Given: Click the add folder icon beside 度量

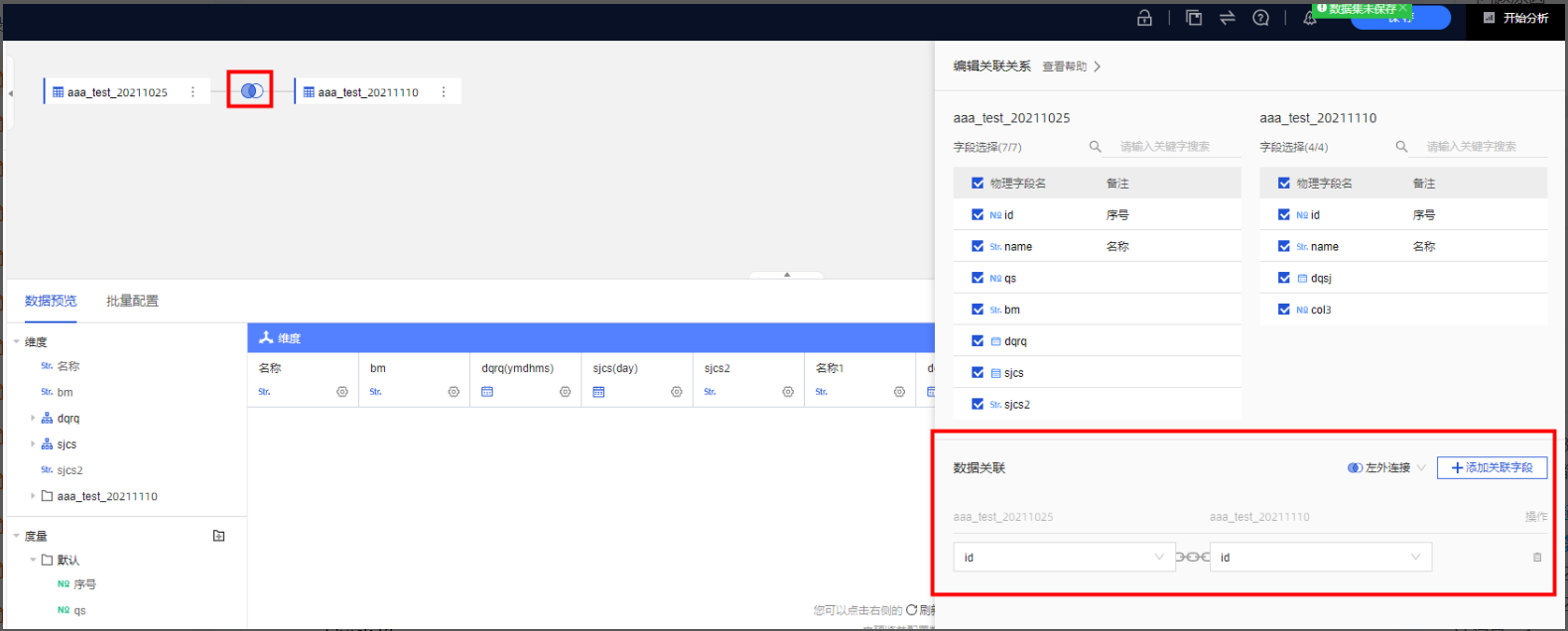Looking at the screenshot, I should coord(219,536).
